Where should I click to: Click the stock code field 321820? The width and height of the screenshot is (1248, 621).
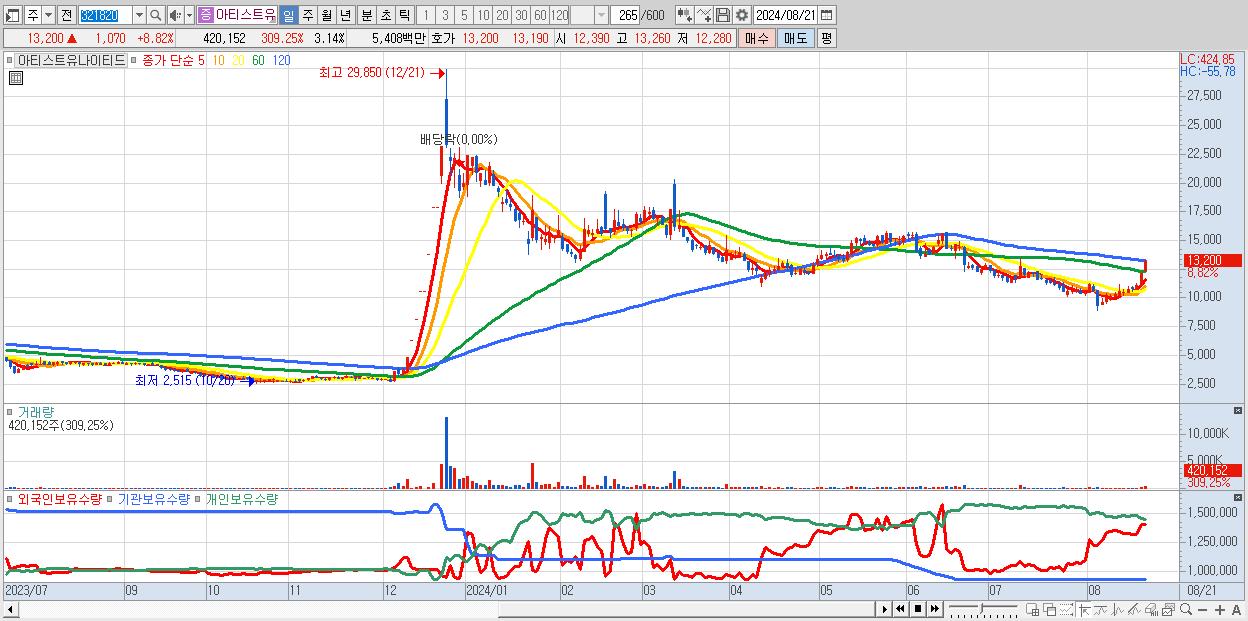pyautogui.click(x=105, y=15)
